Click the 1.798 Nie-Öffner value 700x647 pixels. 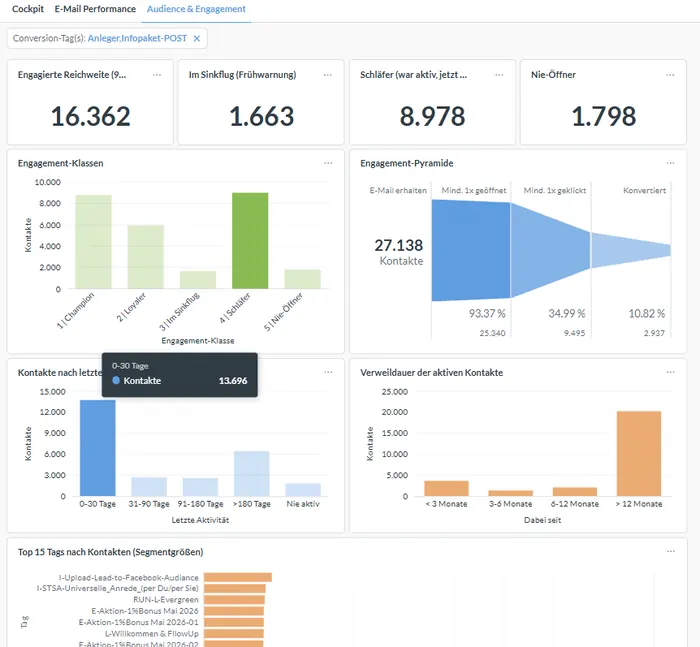click(x=604, y=116)
